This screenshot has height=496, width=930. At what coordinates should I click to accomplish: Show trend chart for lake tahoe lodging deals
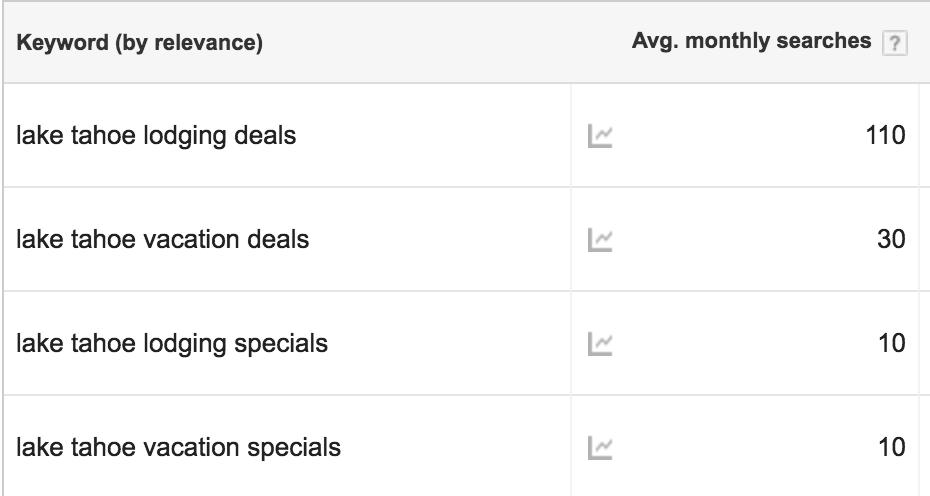600,136
